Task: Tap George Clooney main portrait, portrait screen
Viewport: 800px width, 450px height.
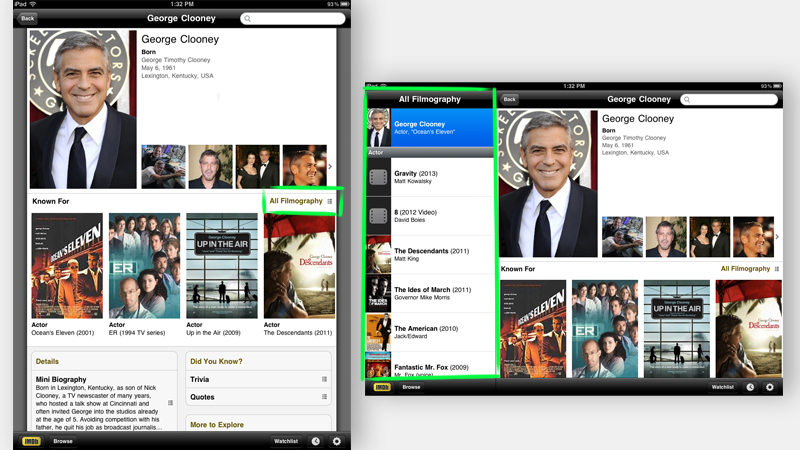Action: coord(83,109)
